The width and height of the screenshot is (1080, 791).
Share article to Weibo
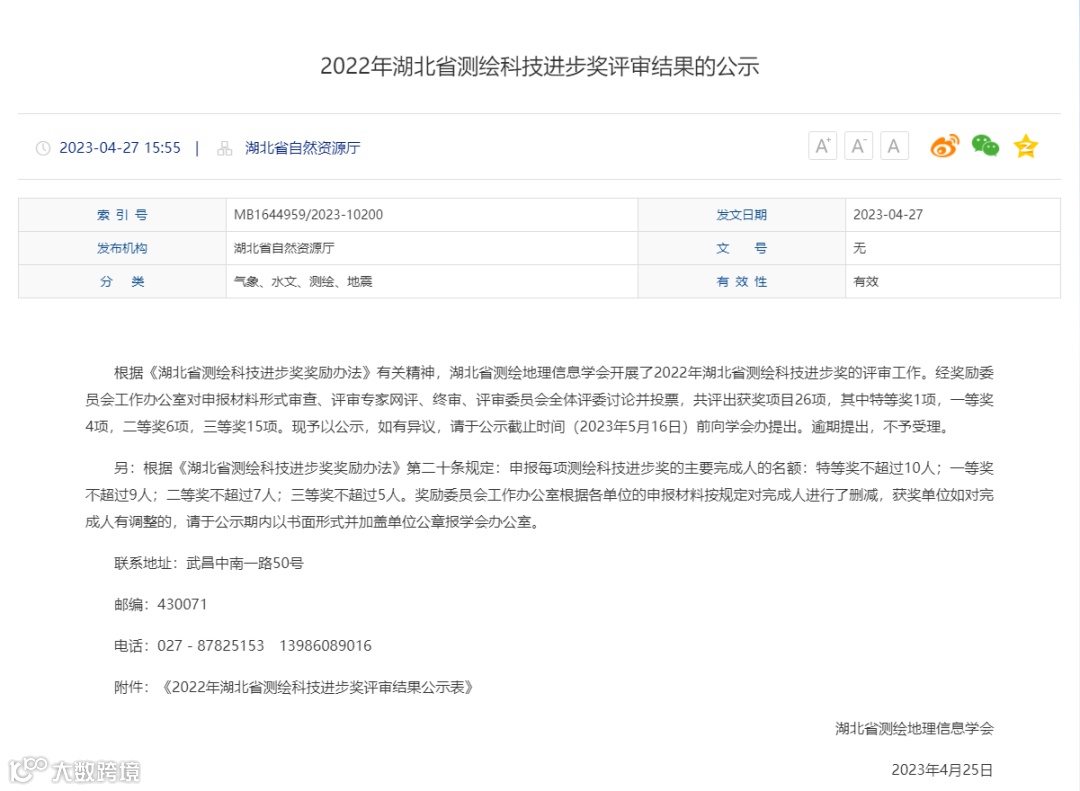point(944,146)
